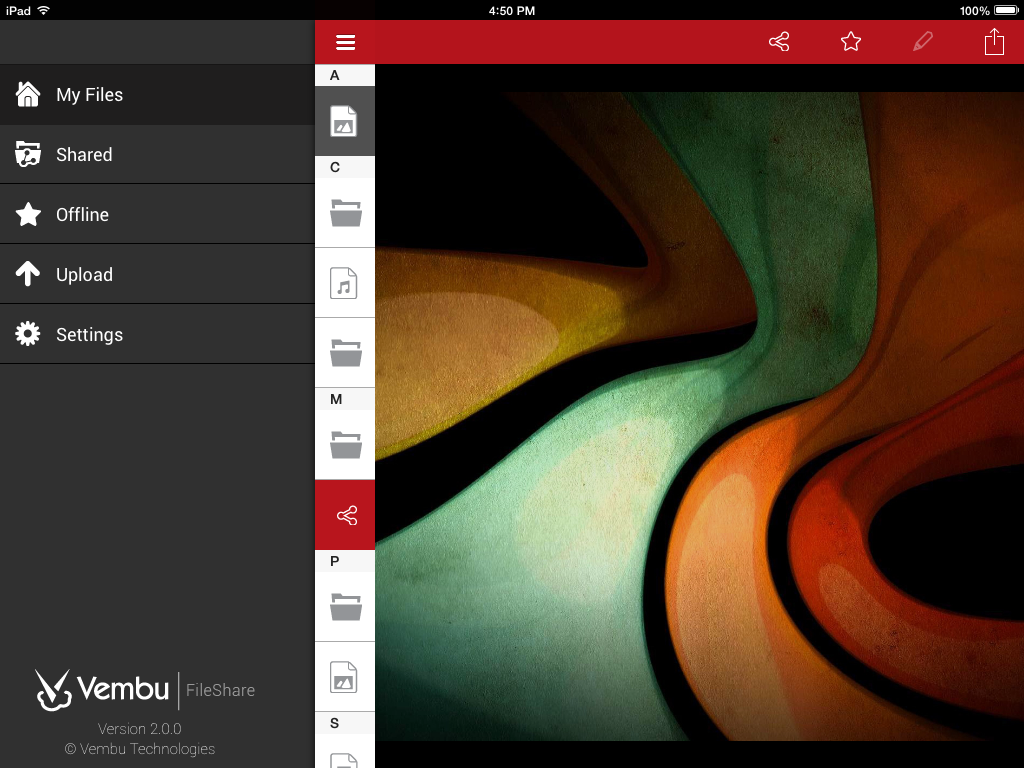Select the image file under section P
1024x768 pixels.
click(x=344, y=677)
